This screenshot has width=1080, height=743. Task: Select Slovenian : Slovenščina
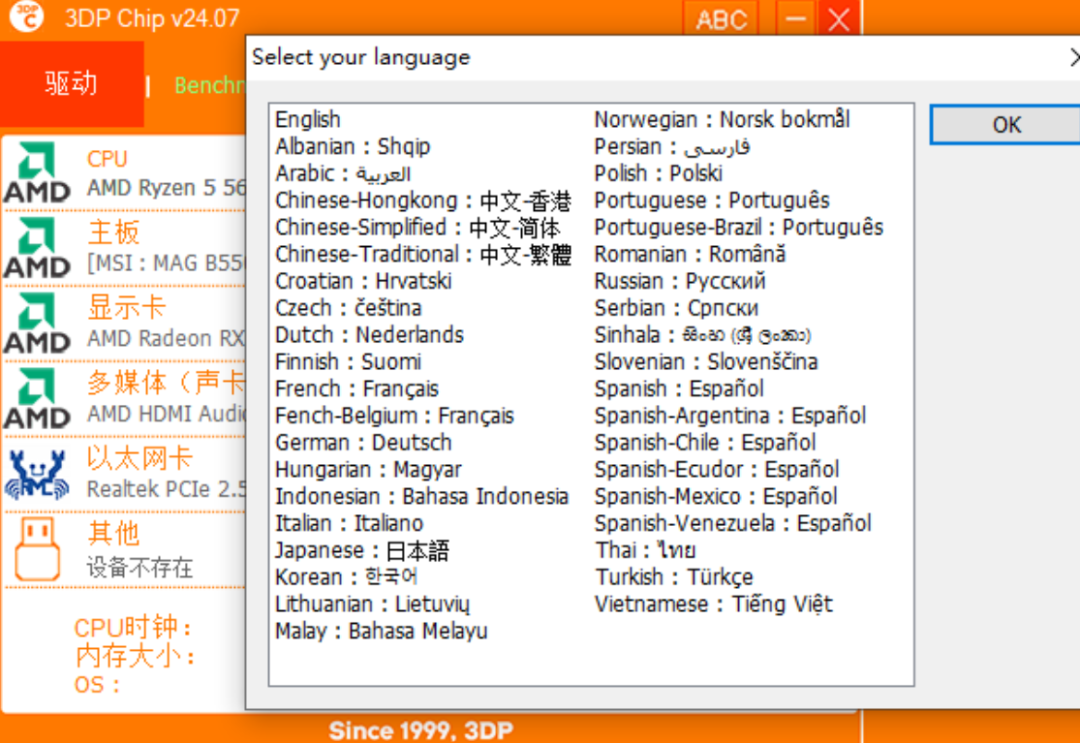click(706, 362)
